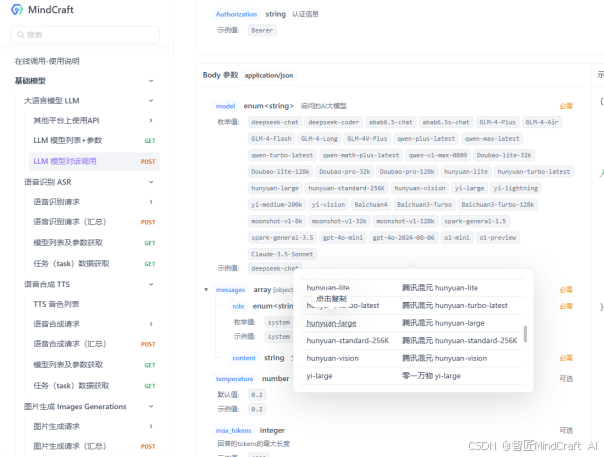The width and height of the screenshot is (604, 457).
Task: Click yi-large row in popup
Action: click(x=412, y=376)
